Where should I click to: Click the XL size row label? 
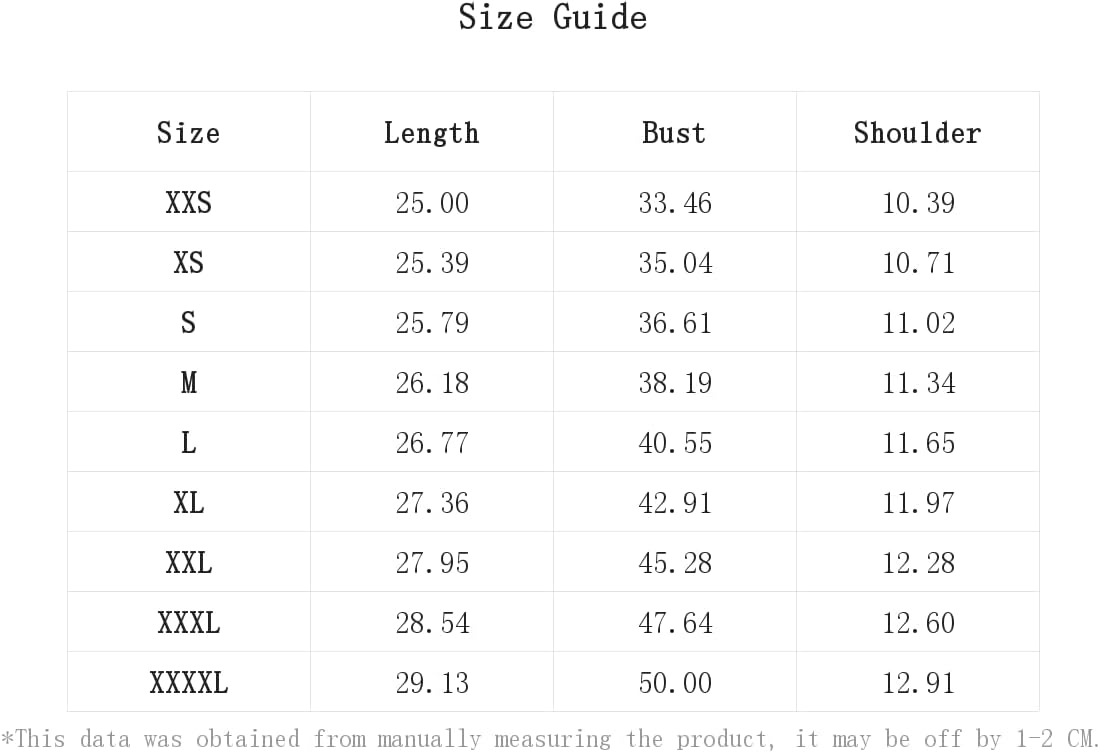click(x=189, y=503)
